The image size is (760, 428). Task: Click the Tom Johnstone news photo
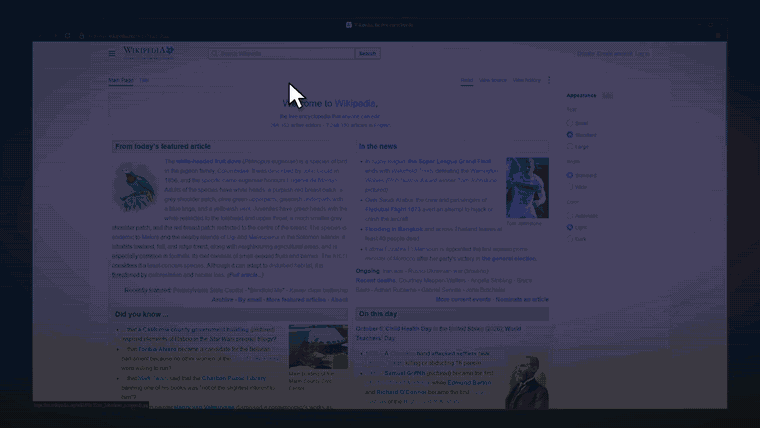click(527, 188)
